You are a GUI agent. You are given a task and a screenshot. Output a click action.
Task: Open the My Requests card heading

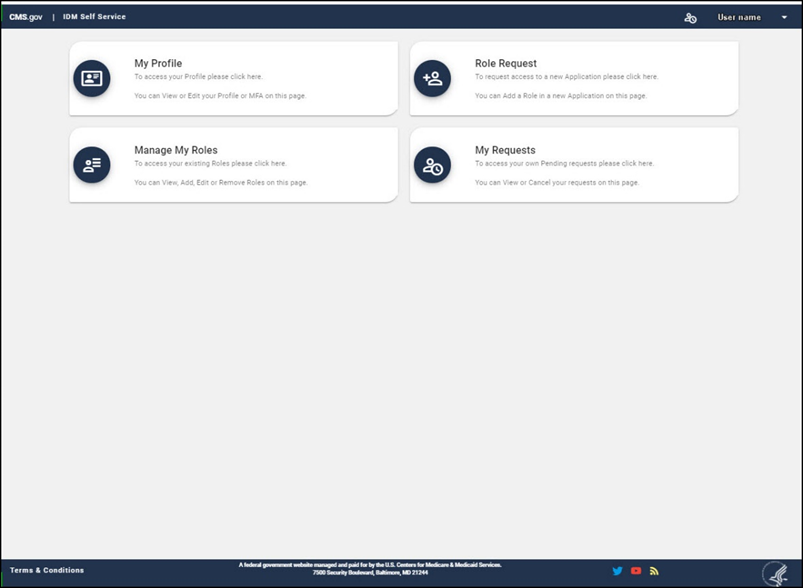point(504,150)
